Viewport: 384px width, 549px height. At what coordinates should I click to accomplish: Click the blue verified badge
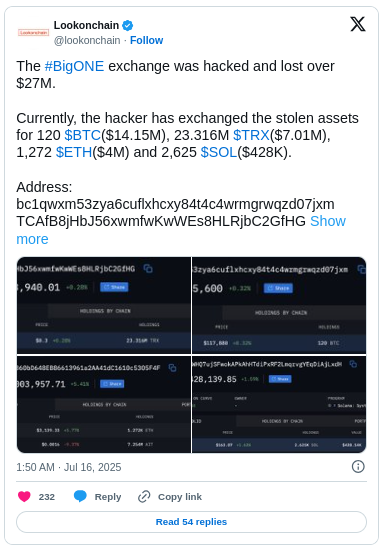(x=127, y=25)
